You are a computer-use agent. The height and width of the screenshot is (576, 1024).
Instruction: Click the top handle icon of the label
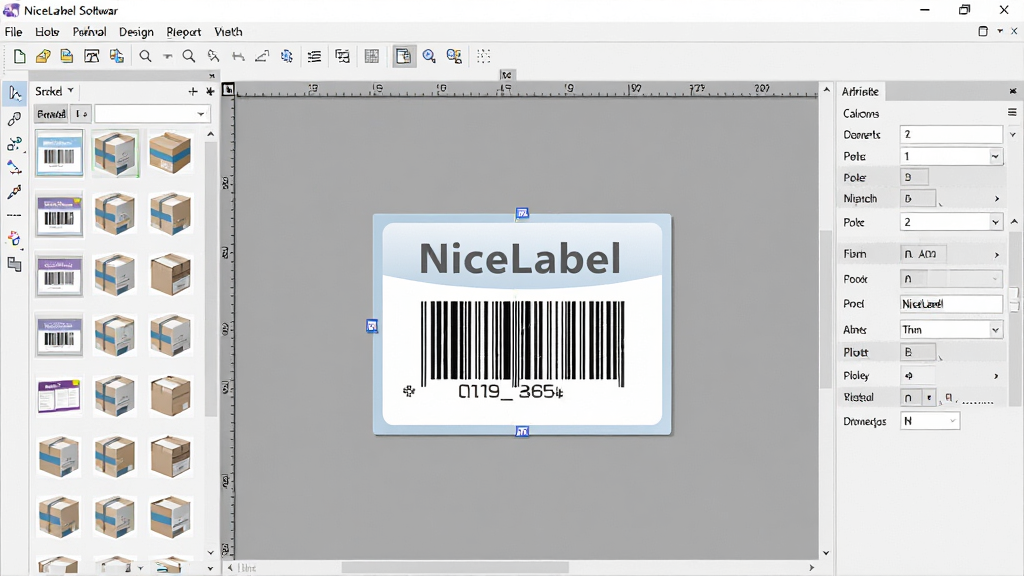522,213
